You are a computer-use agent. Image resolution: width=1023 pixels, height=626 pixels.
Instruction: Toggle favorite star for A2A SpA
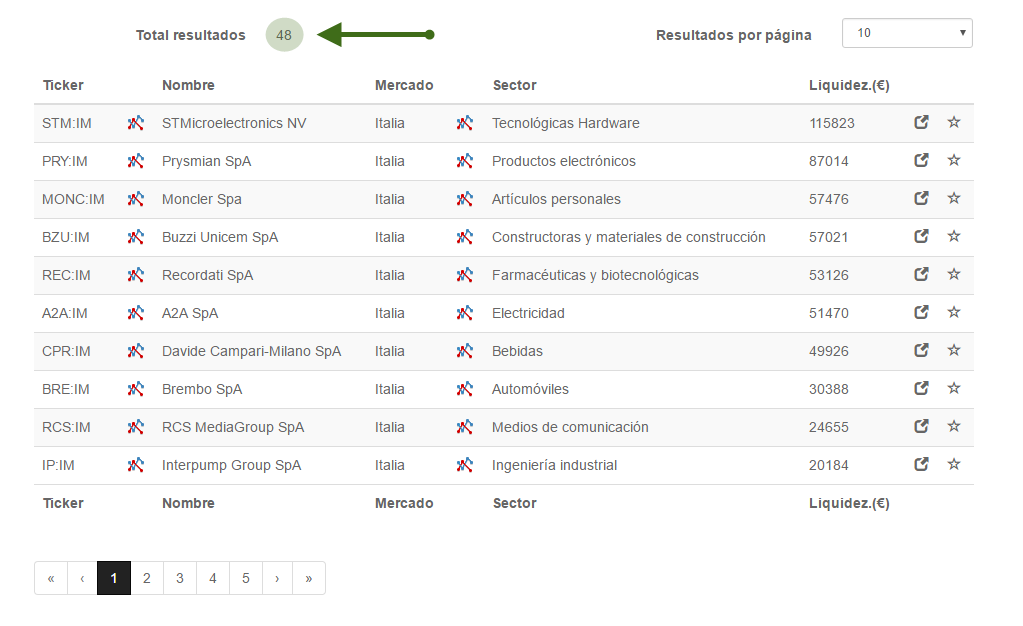[x=954, y=312]
